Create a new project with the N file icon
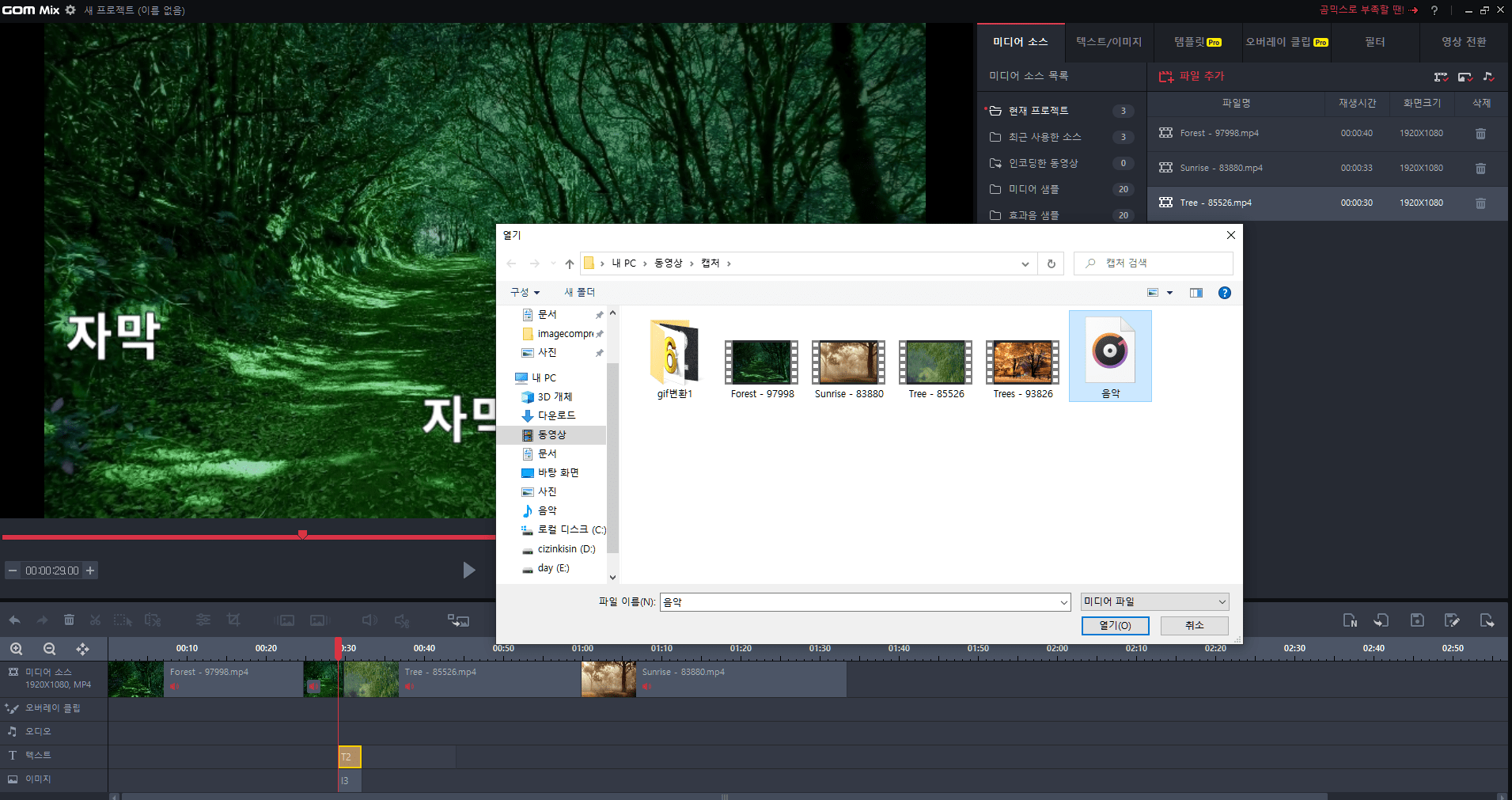This screenshot has height=800, width=1512. (x=1351, y=620)
